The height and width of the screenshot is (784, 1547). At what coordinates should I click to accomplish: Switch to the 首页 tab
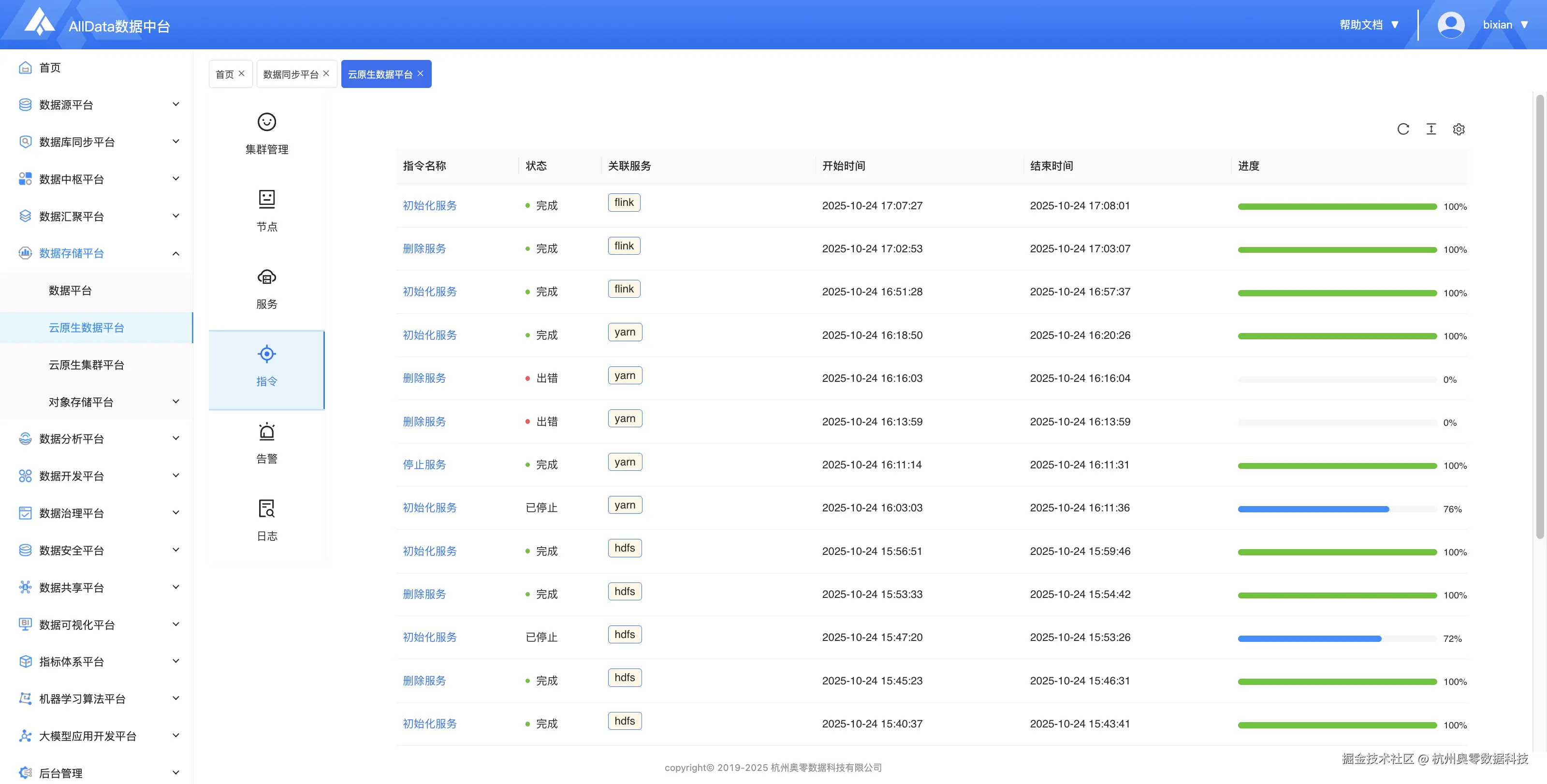(x=225, y=74)
